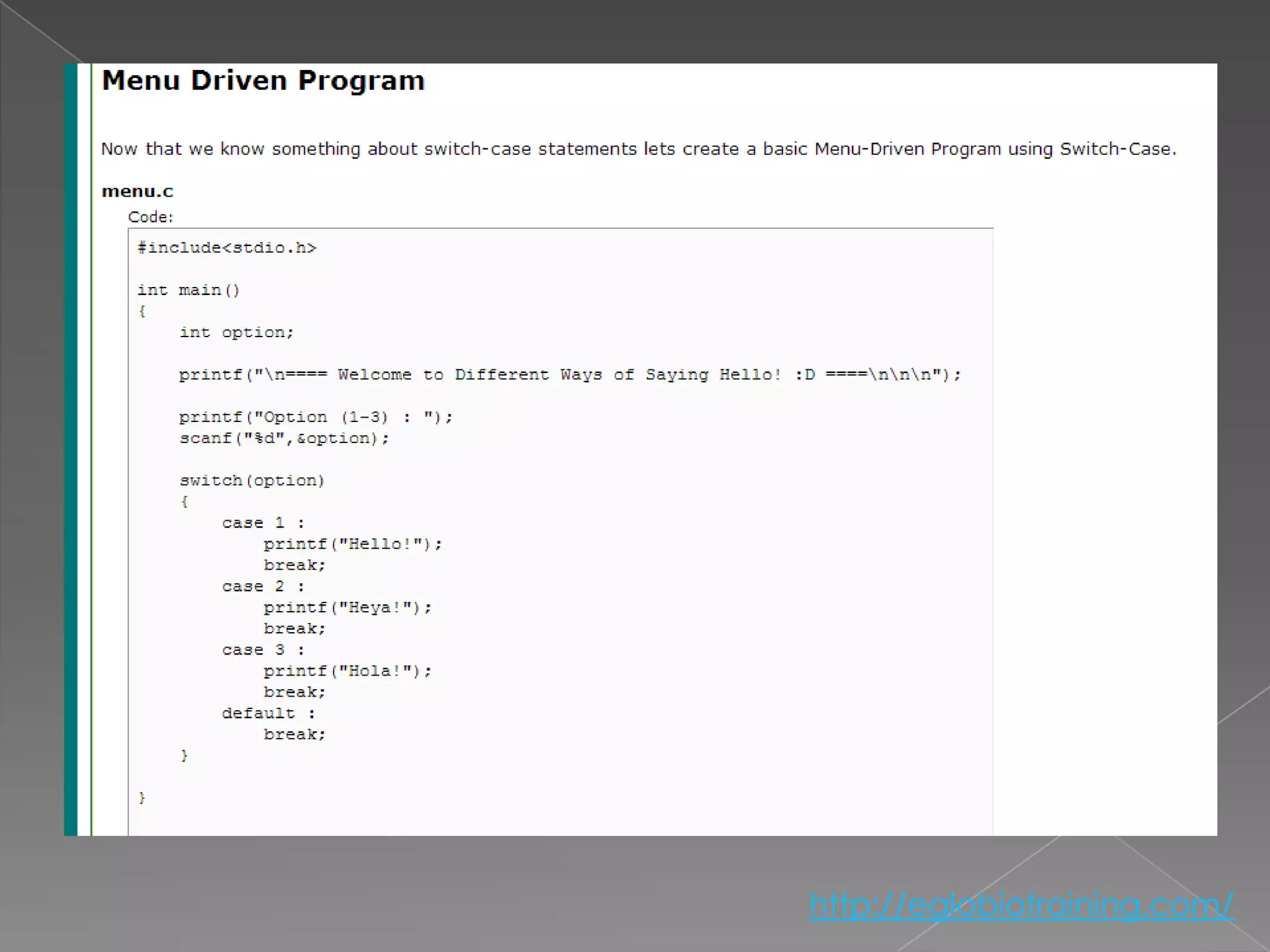Click the menu.c filename label

point(137,192)
